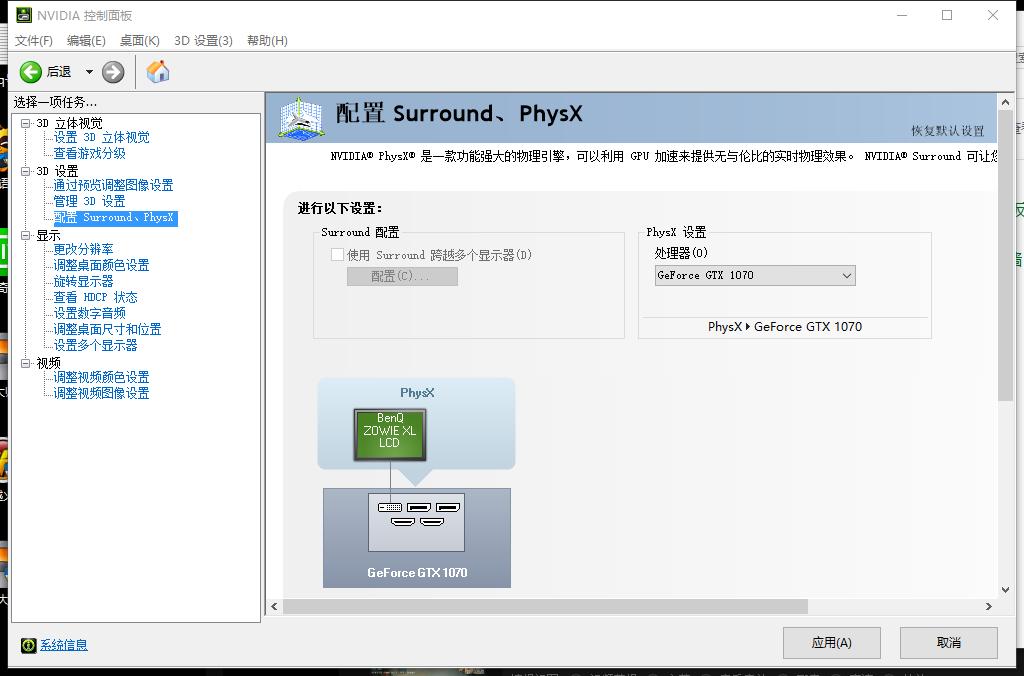This screenshot has height=676, width=1024.
Task: Click the 应用 button
Action: point(832,643)
